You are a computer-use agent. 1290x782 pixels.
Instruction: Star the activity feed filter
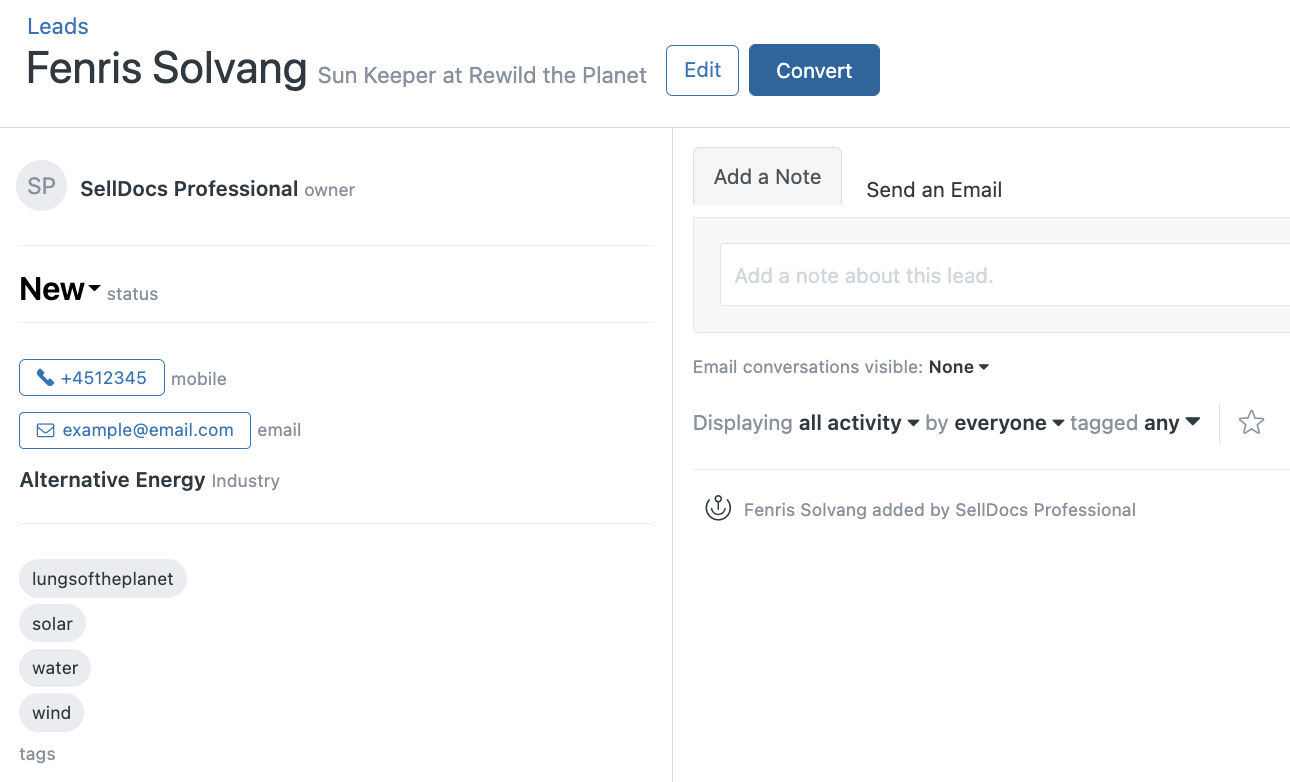tap(1251, 423)
